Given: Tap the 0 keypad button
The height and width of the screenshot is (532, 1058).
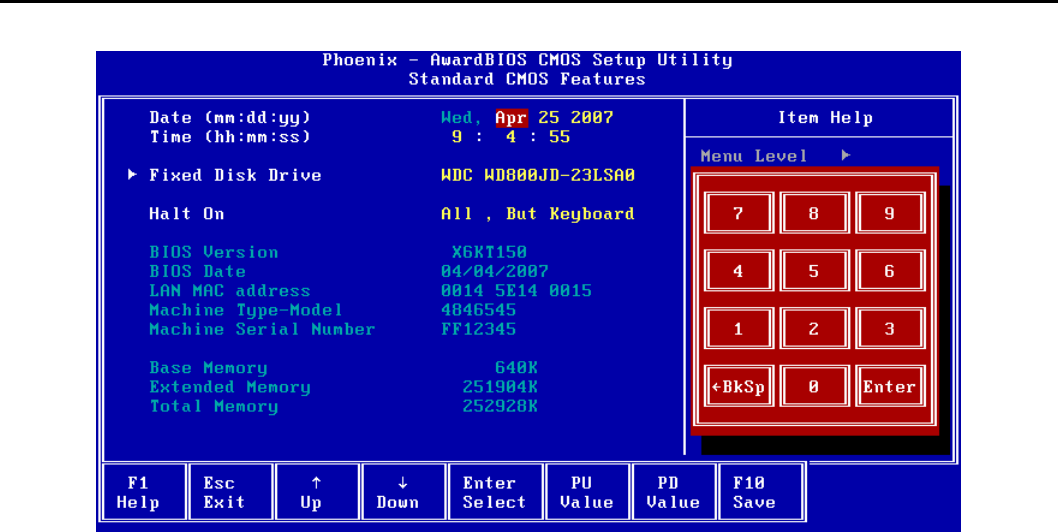Looking at the screenshot, I should pyautogui.click(x=813, y=387).
